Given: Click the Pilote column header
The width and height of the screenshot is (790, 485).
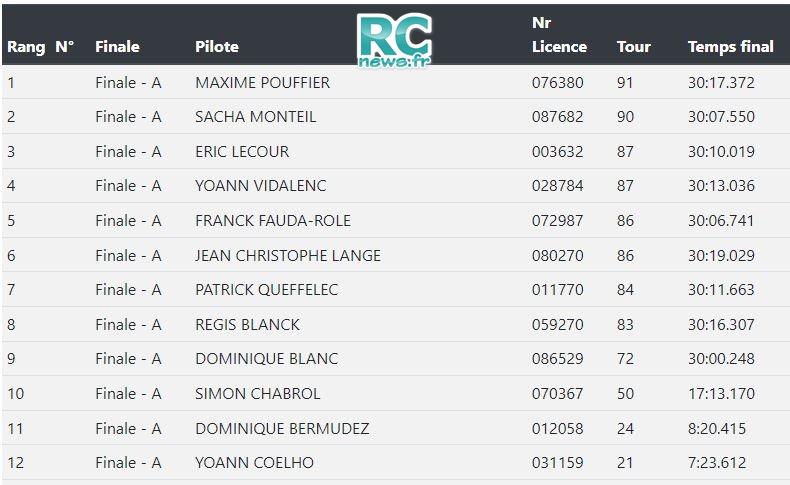Looking at the screenshot, I should coord(217,47).
